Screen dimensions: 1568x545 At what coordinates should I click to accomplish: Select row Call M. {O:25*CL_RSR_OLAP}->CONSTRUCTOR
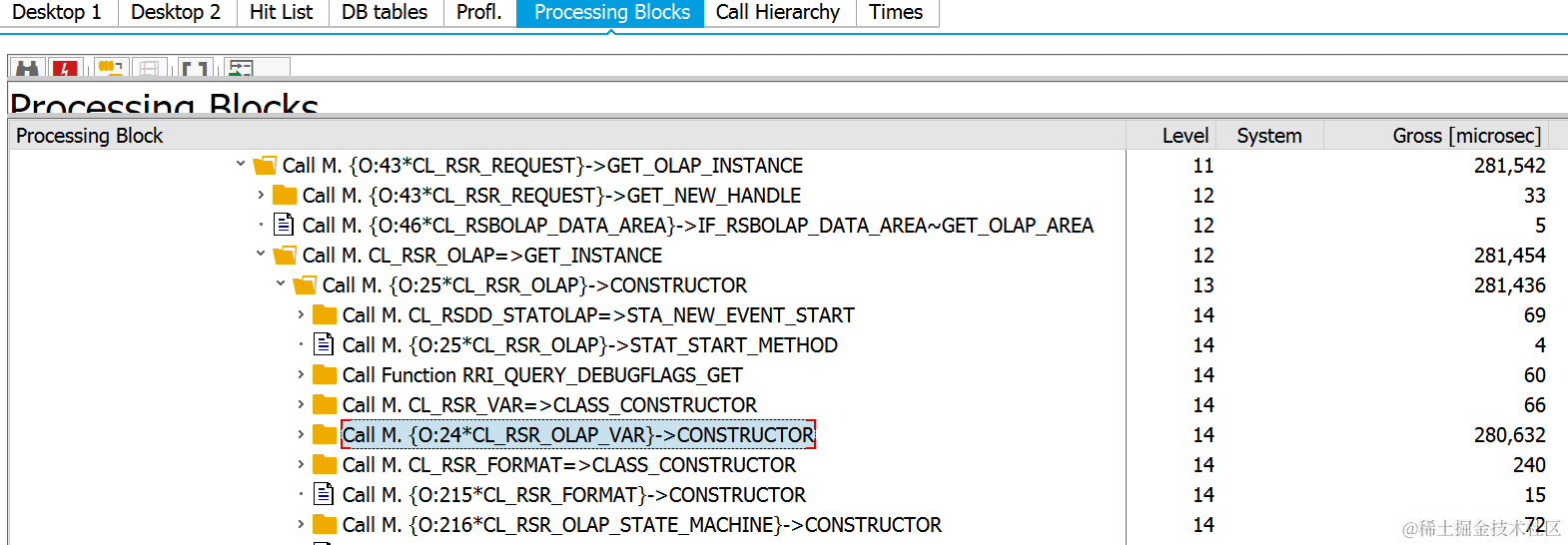534,285
